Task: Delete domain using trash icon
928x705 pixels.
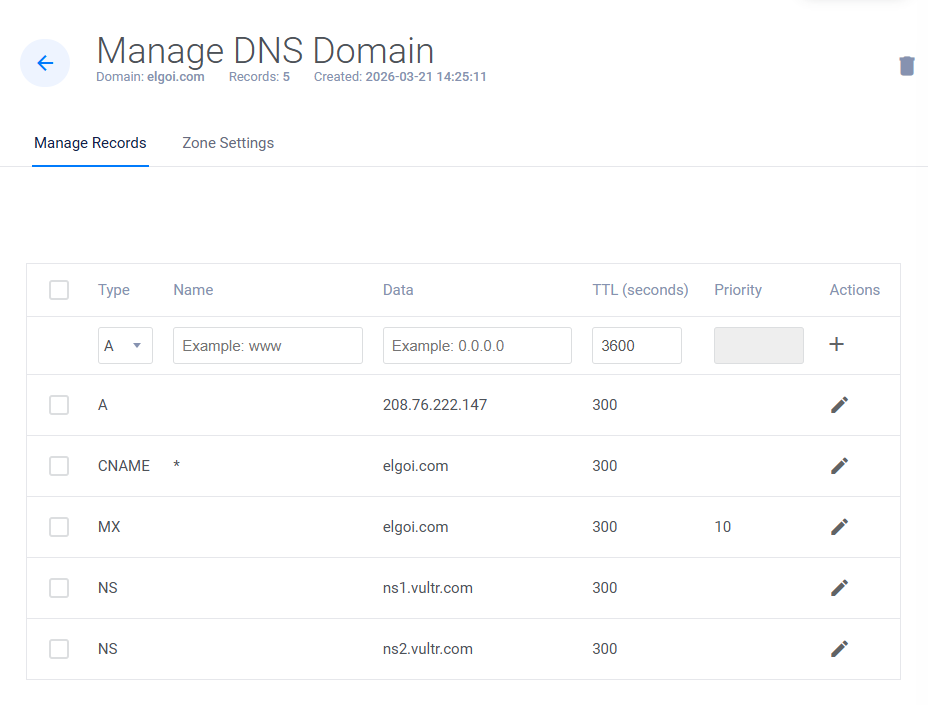Action: [x=906, y=66]
